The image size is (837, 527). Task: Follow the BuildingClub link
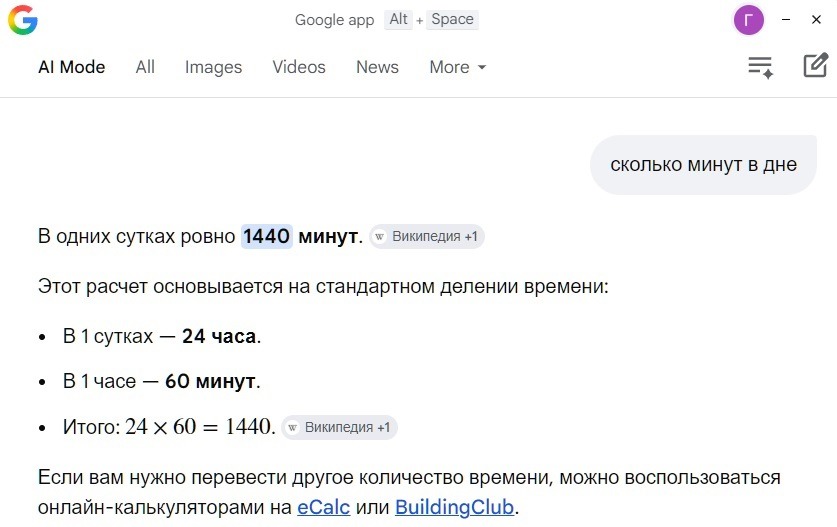click(454, 507)
